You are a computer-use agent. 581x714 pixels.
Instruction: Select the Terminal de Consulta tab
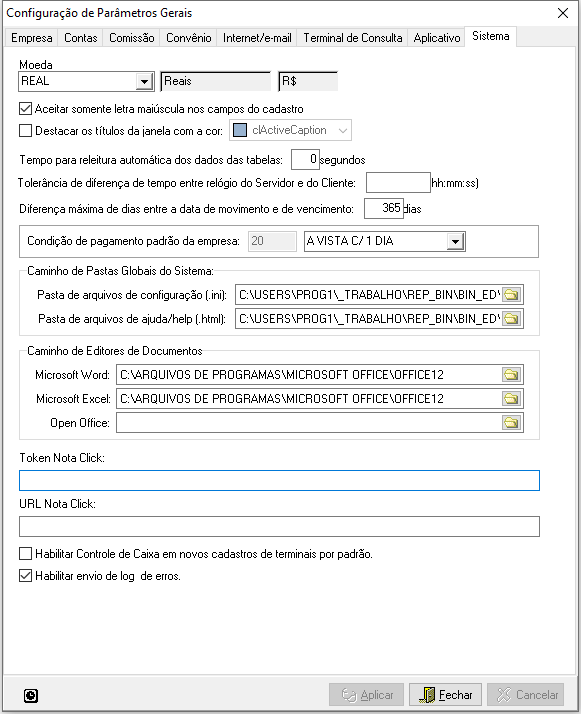click(x=353, y=38)
